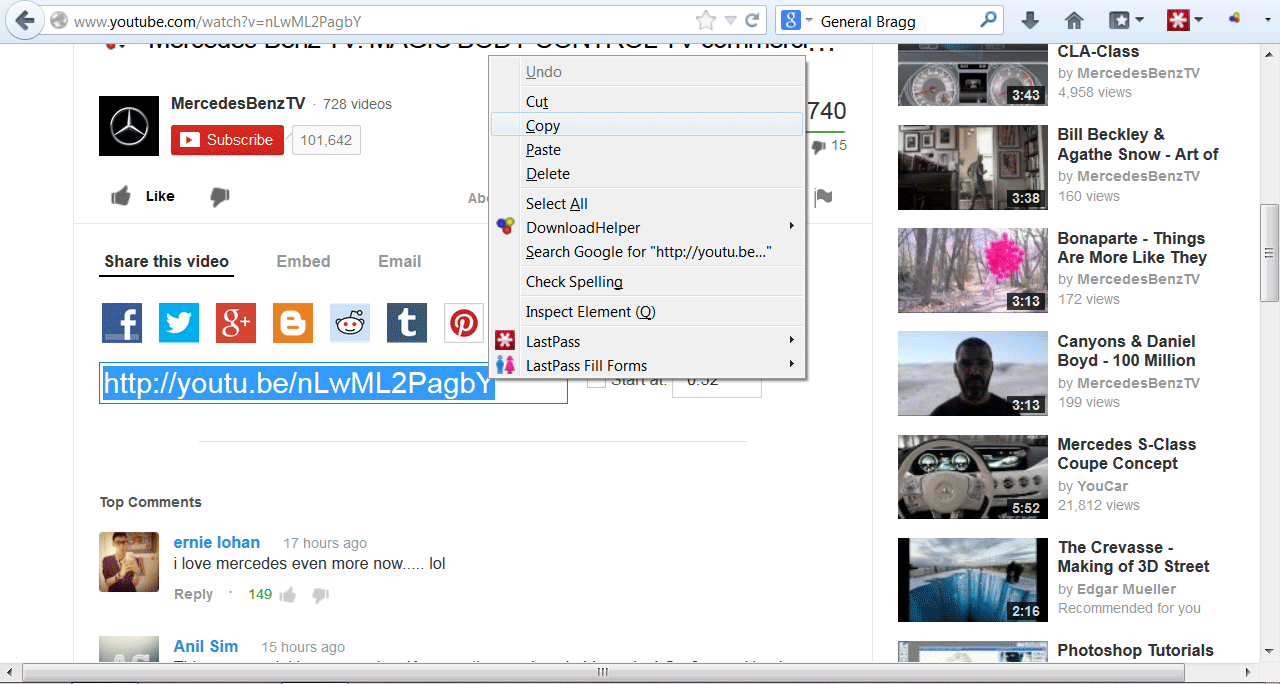The height and width of the screenshot is (684, 1280).
Task: Open search engine dropdown in search bar
Action: (x=797, y=21)
